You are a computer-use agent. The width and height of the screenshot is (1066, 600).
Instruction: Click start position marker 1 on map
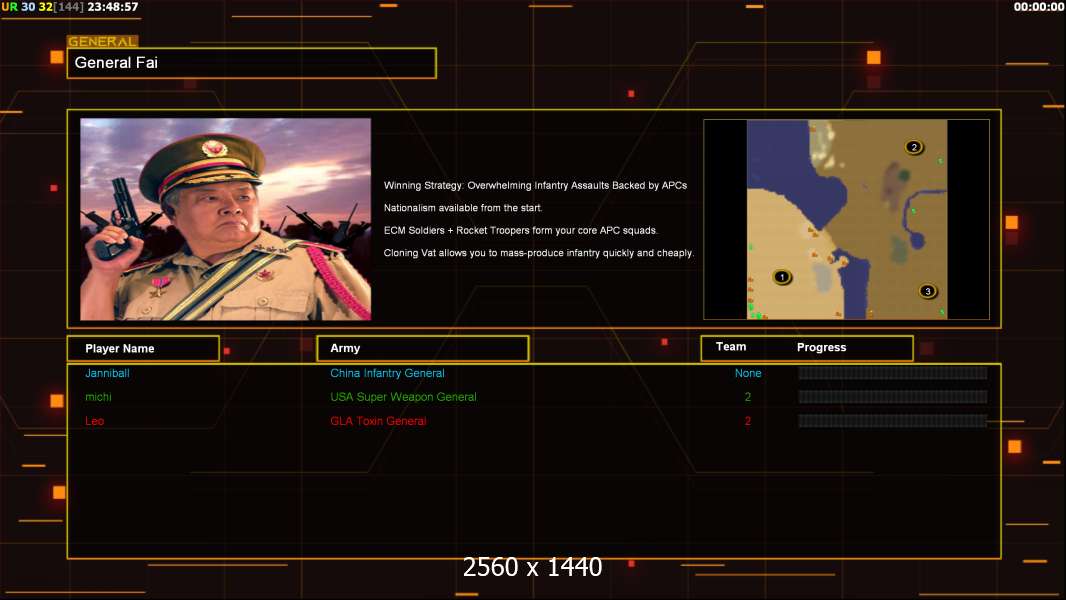pos(782,277)
